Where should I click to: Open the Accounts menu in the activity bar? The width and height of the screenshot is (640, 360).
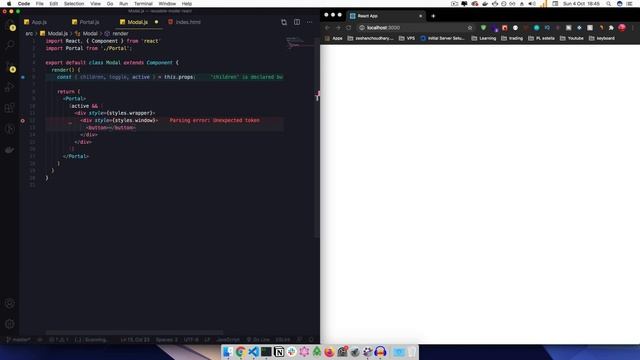click(x=10, y=303)
